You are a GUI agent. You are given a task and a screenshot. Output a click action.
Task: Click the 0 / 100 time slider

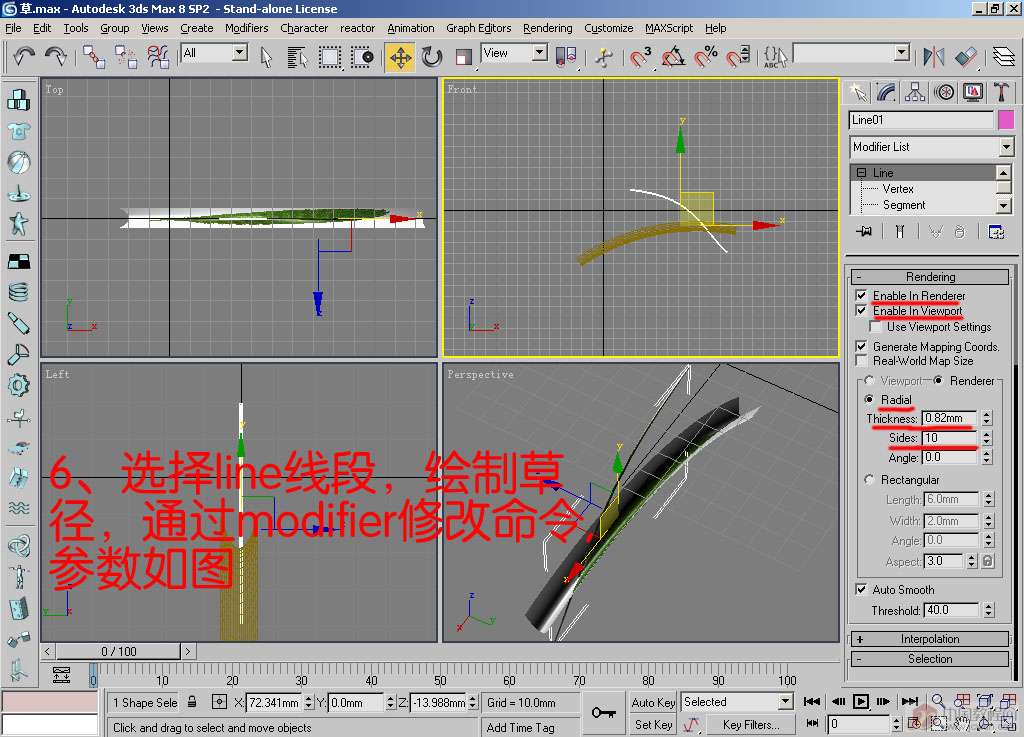point(118,651)
